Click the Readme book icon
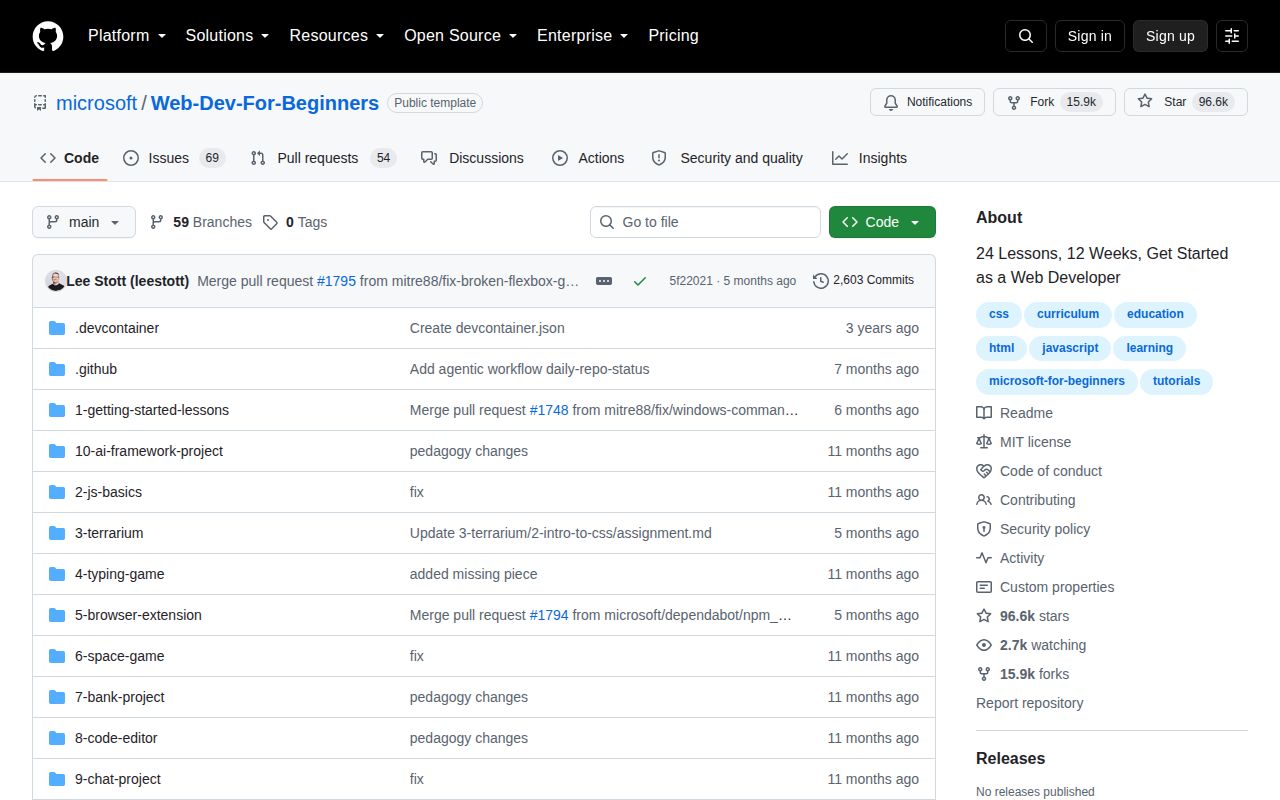1280x800 pixels. (984, 413)
